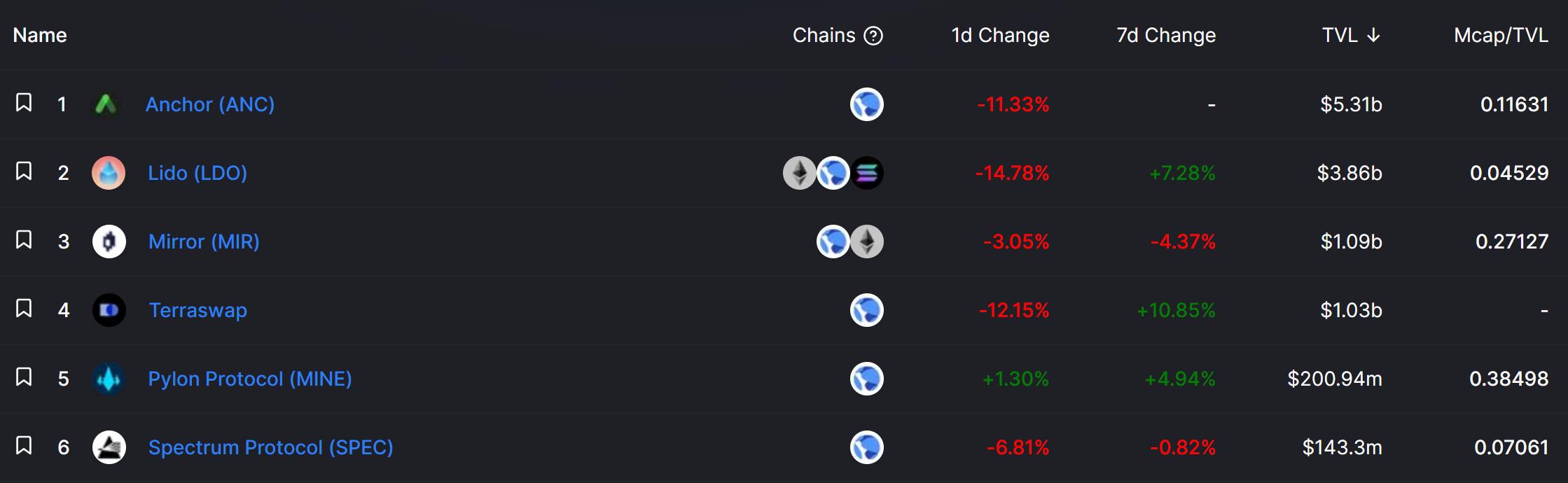Image resolution: width=1568 pixels, height=483 pixels.
Task: Click the Mirror protocol logo icon
Action: click(x=109, y=241)
